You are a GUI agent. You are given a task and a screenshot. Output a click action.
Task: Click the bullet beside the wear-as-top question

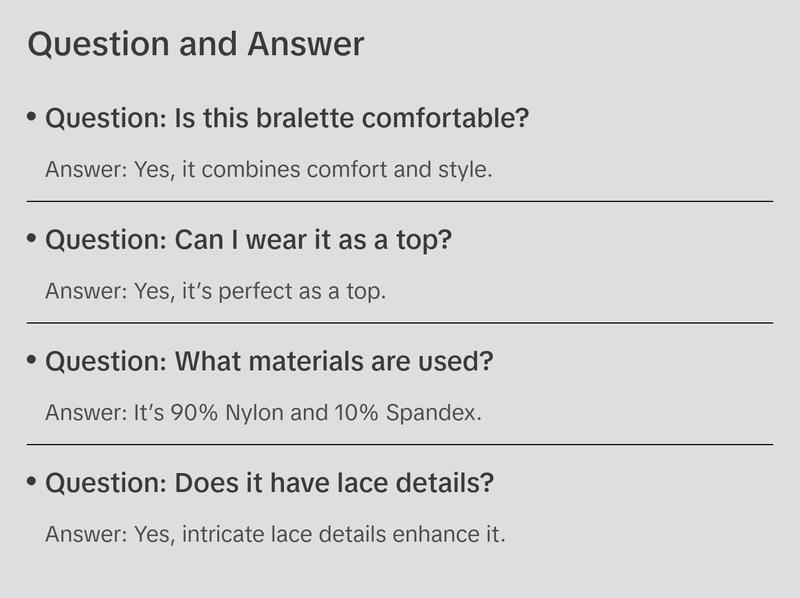pos(32,239)
